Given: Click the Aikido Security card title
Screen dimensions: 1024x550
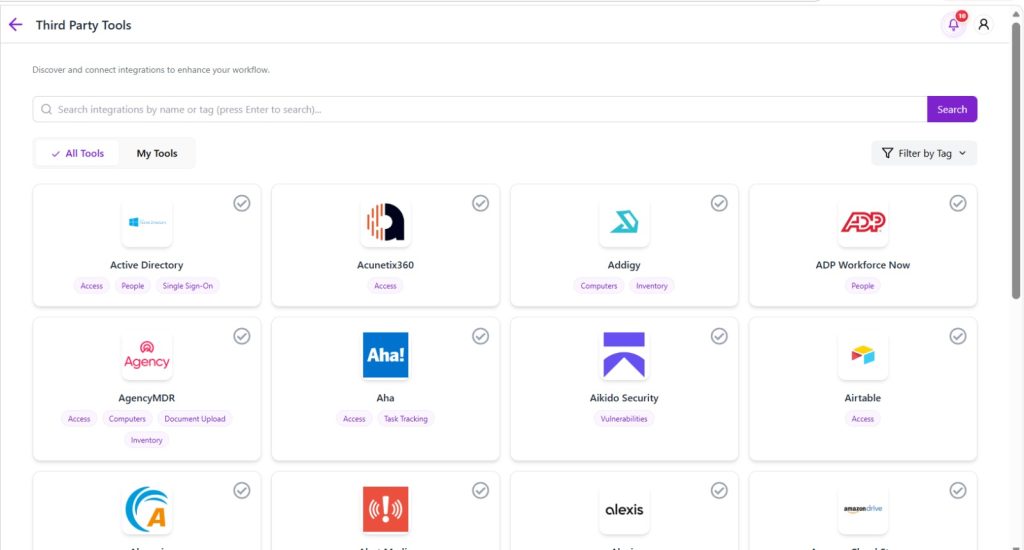Looking at the screenshot, I should click(624, 398).
